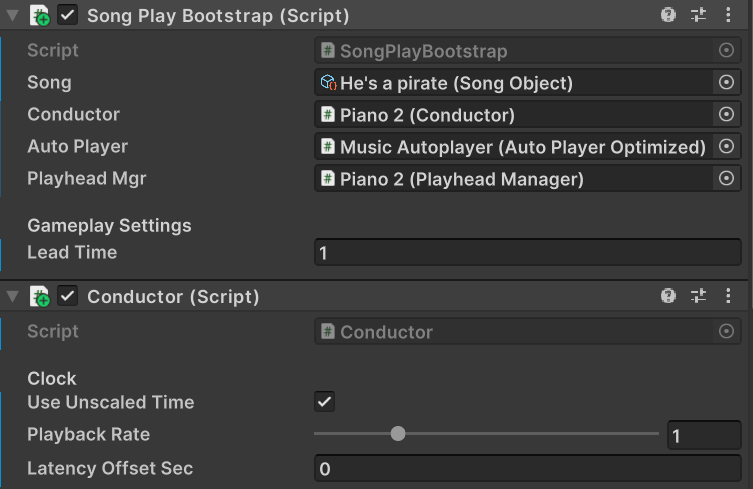Select the Piano 2 (Conductor) object reference
753x489 pixels.
pyautogui.click(x=512, y=115)
